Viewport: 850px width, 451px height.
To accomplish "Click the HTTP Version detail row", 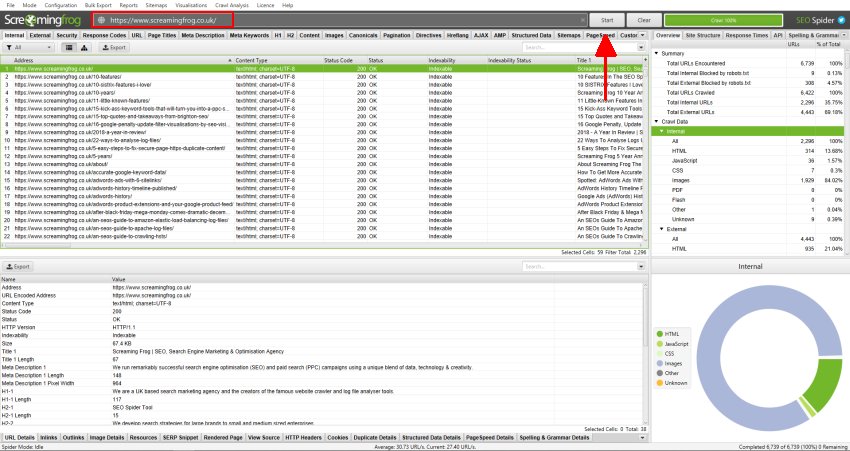I will click(x=321, y=327).
